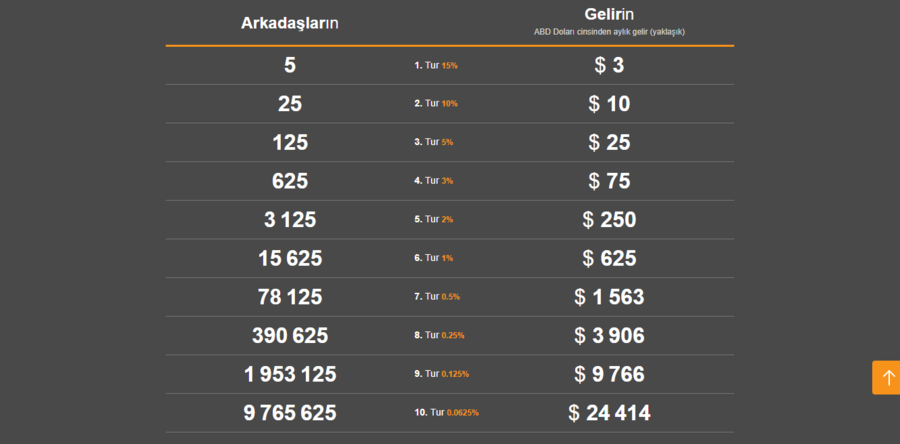Click the 10. Tur 0.0625% label
Screen dimensions: 900x444
click(x=447, y=412)
